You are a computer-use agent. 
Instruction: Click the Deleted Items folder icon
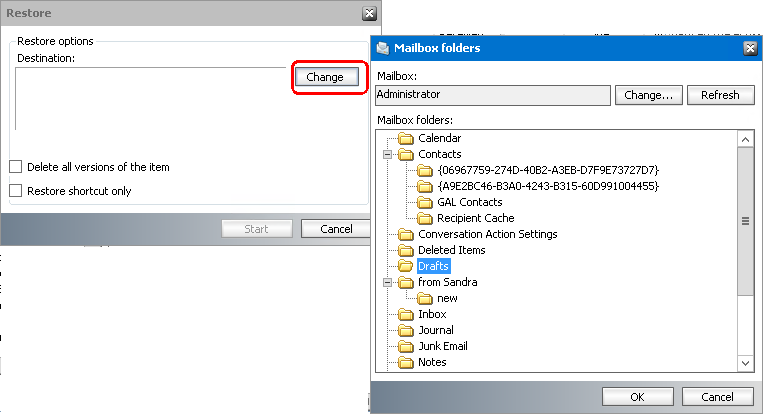pyautogui.click(x=406, y=251)
